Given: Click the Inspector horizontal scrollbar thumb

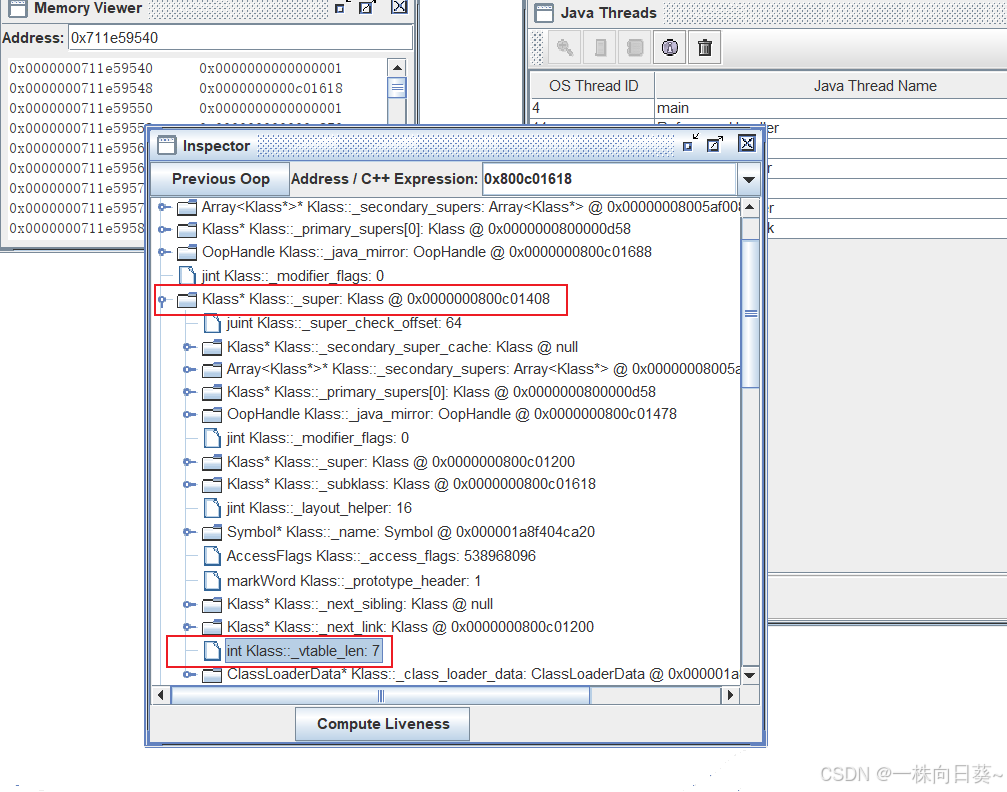Looking at the screenshot, I should point(380,696).
